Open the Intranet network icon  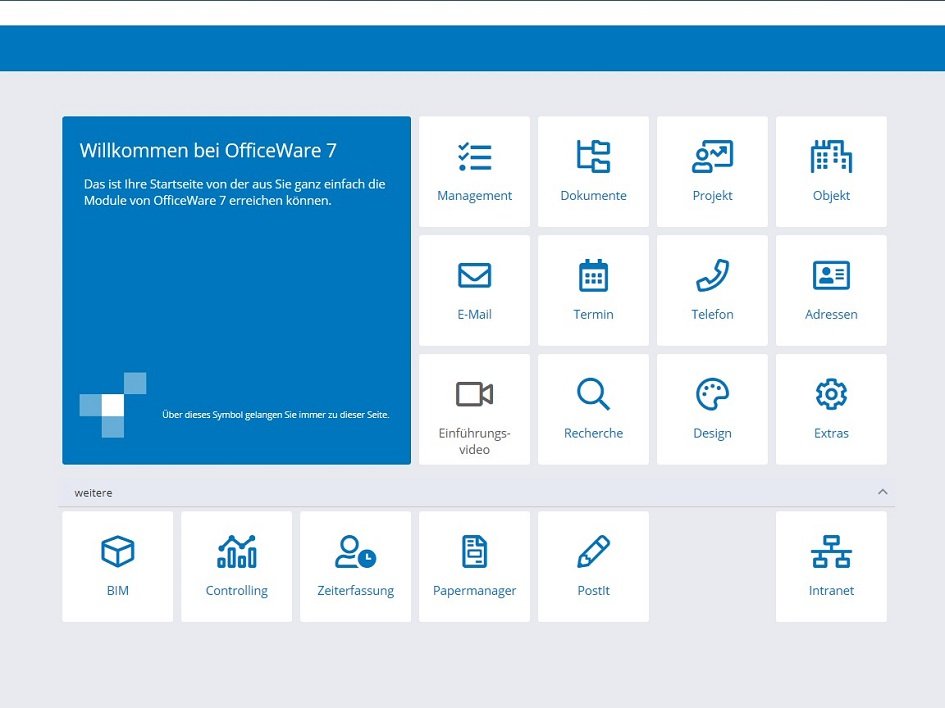(831, 552)
